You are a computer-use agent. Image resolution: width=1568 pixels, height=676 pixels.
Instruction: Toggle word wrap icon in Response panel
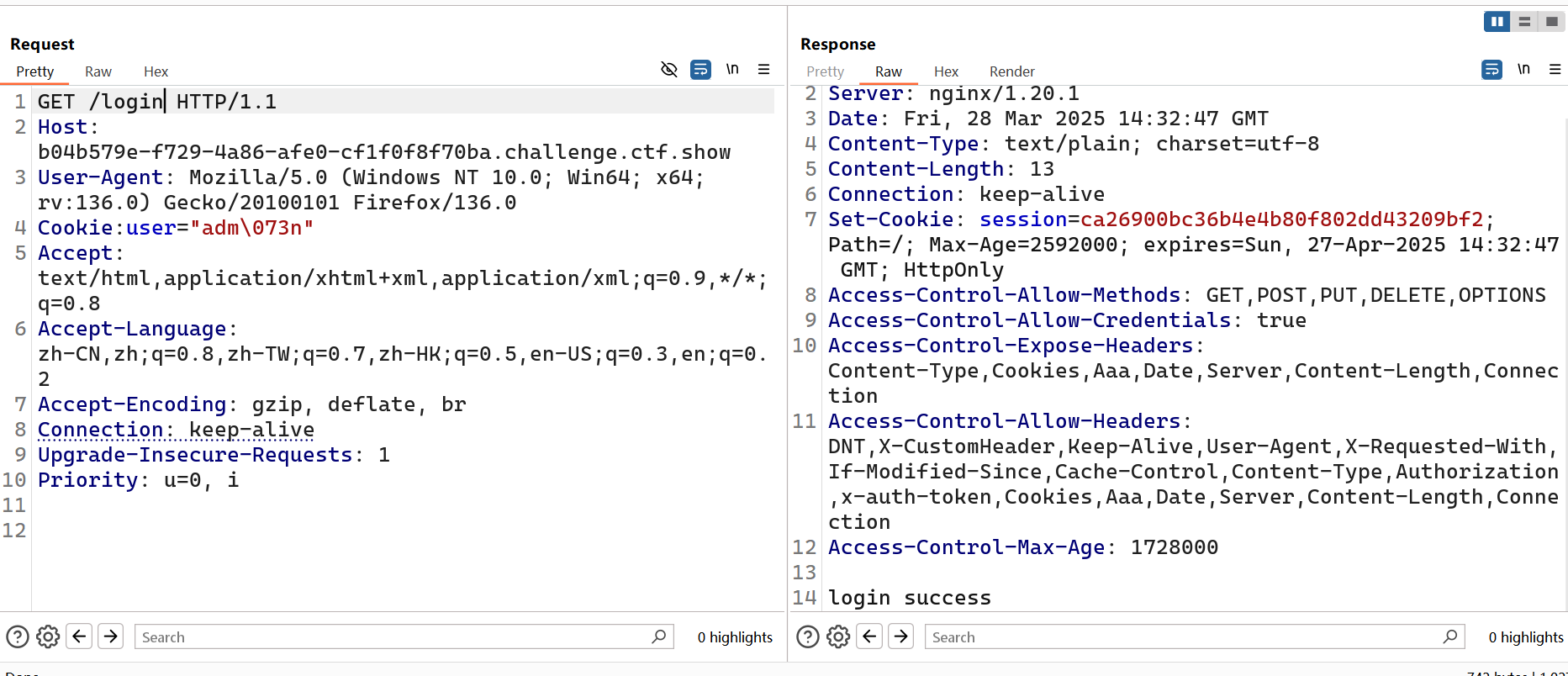click(x=1491, y=69)
